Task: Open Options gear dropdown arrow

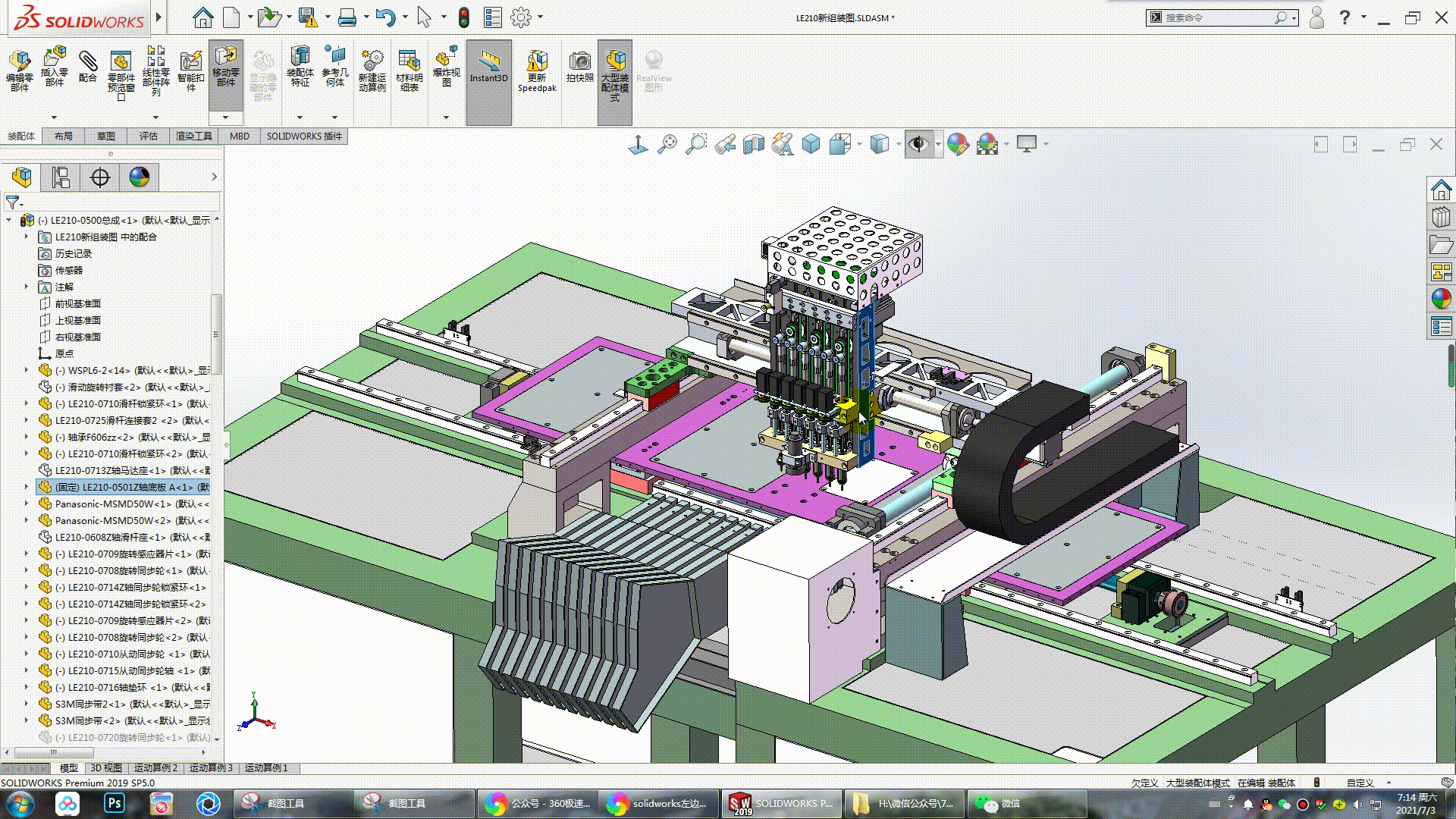Action: [540, 17]
